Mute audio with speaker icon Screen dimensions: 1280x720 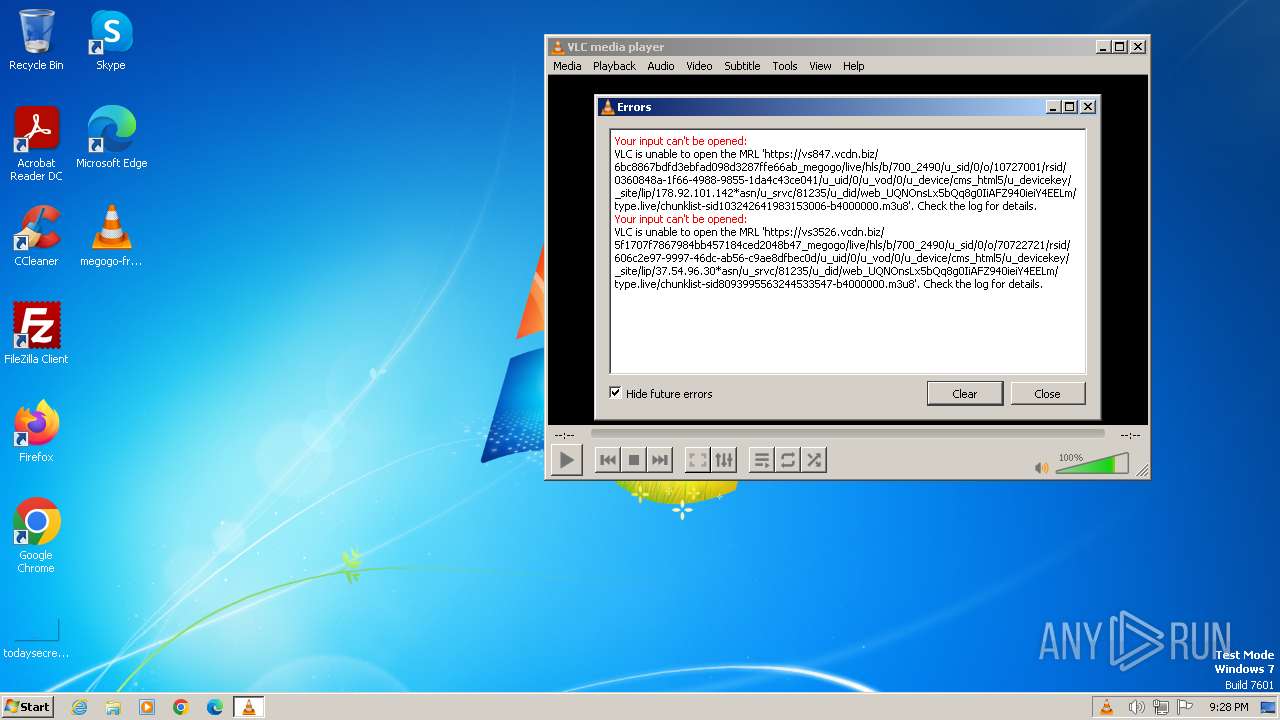[1042, 467]
